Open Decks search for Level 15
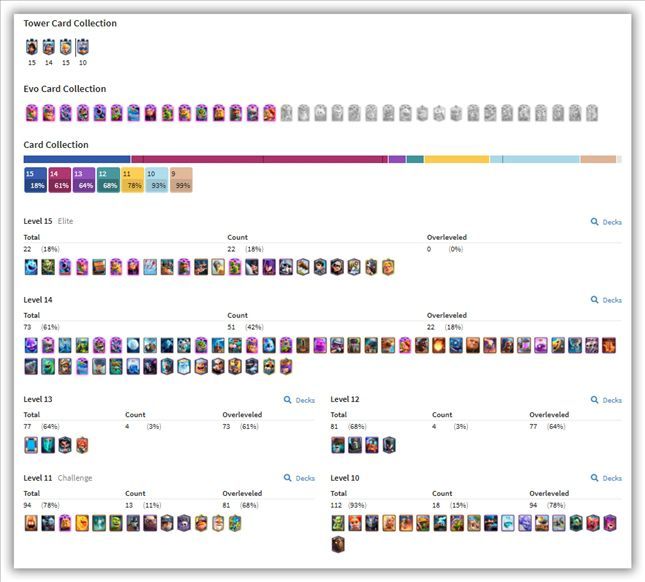The height and width of the screenshot is (582, 645). pos(606,222)
